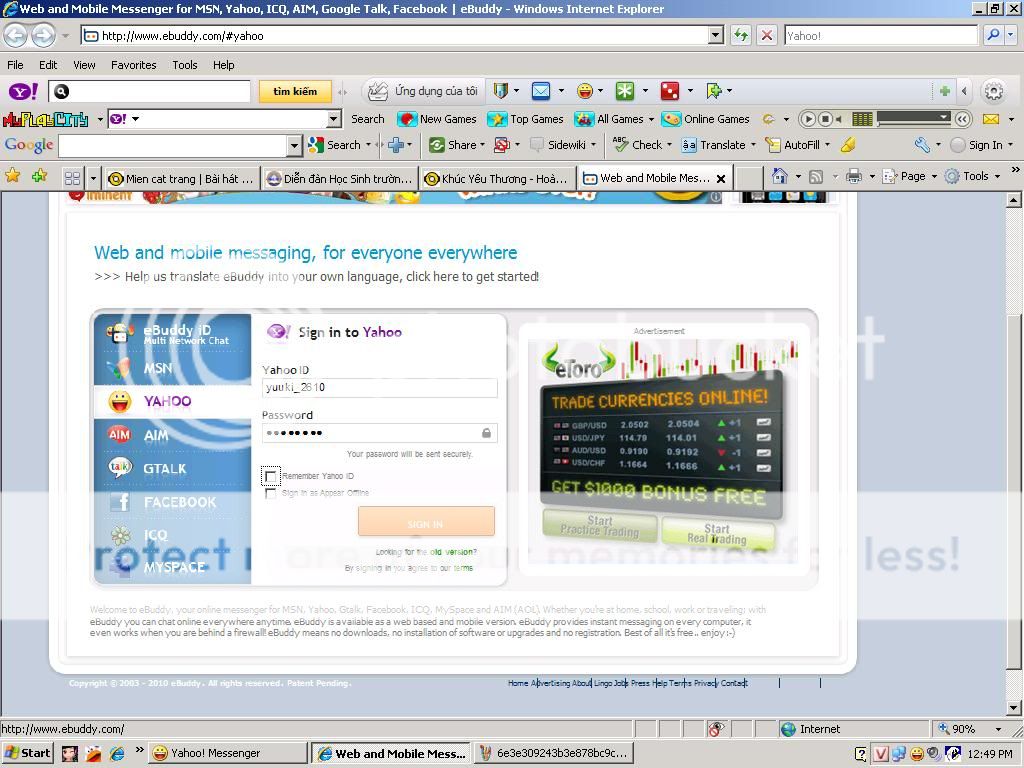Click the Yahoo toolbar mail icon
This screenshot has height=768, width=1024.
(540, 91)
